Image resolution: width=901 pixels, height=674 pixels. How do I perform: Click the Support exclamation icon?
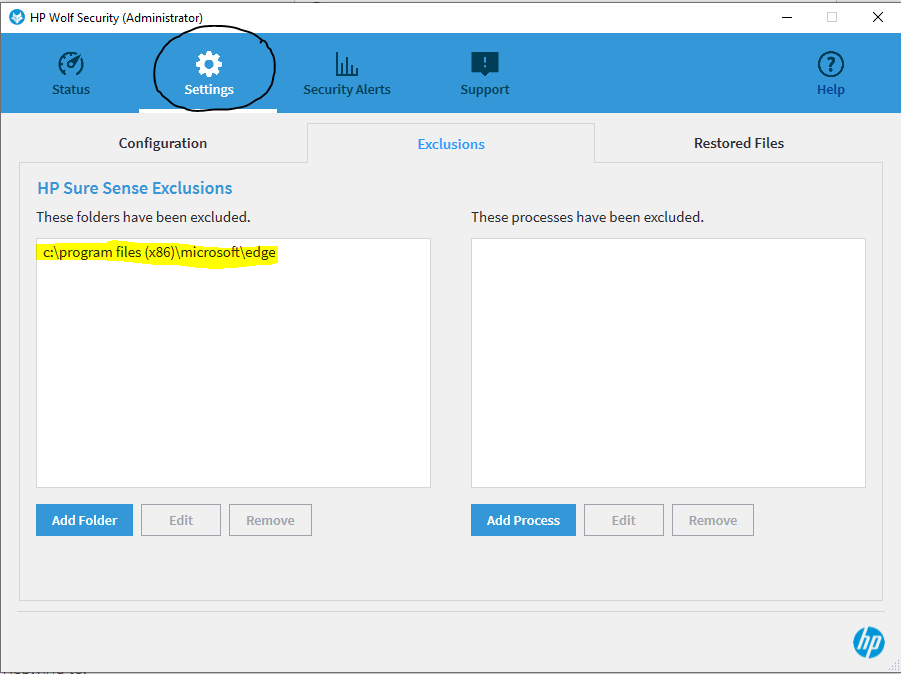pos(484,62)
